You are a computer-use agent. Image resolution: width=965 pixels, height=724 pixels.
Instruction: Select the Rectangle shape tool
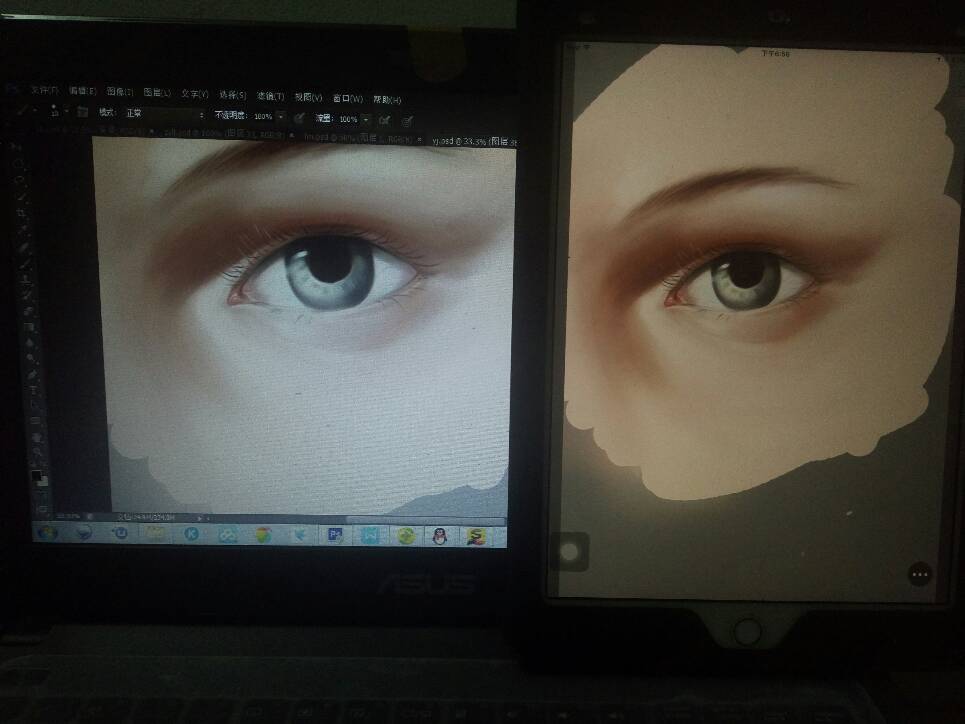click(x=36, y=422)
